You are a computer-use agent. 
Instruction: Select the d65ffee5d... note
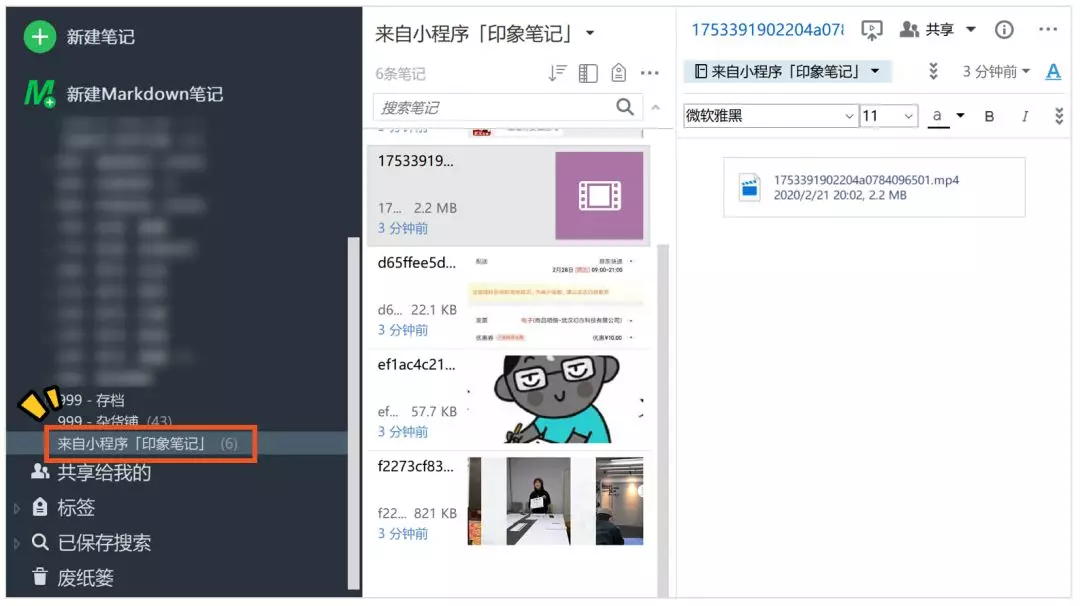(508, 297)
